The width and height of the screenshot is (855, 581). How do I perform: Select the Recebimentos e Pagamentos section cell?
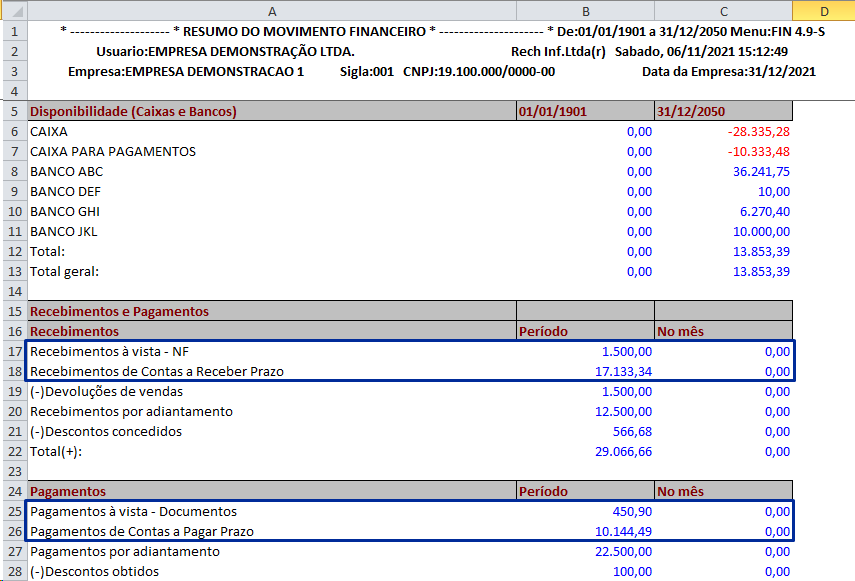coord(119,311)
